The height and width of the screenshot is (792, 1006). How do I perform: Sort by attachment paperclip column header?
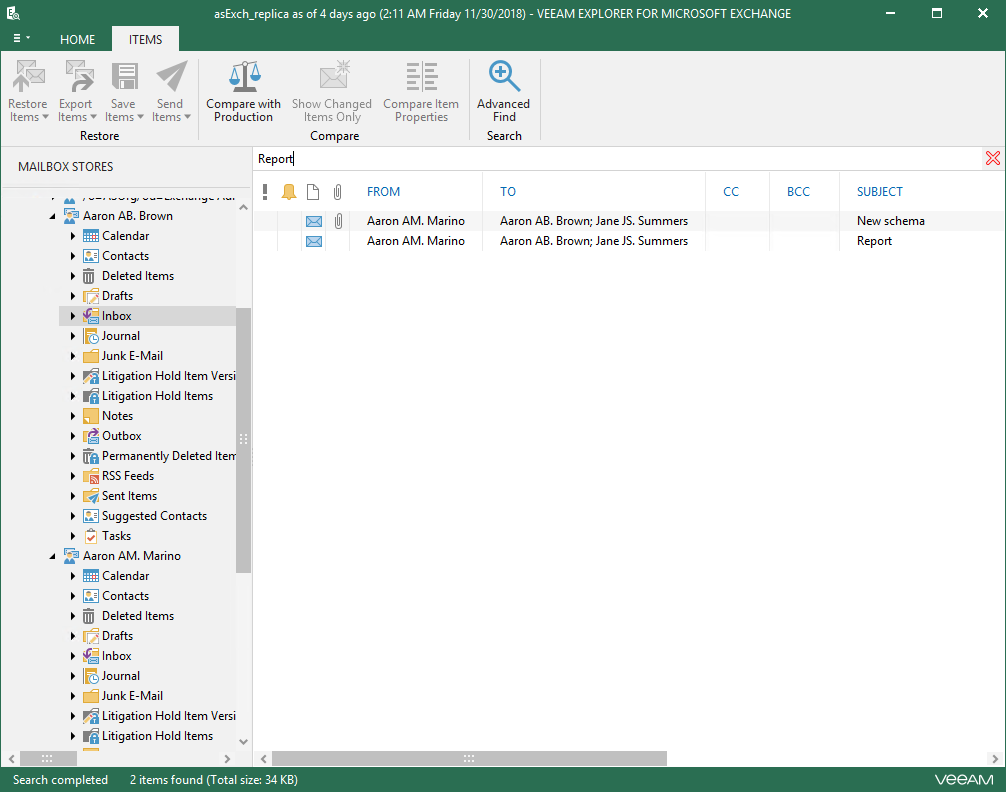337,191
